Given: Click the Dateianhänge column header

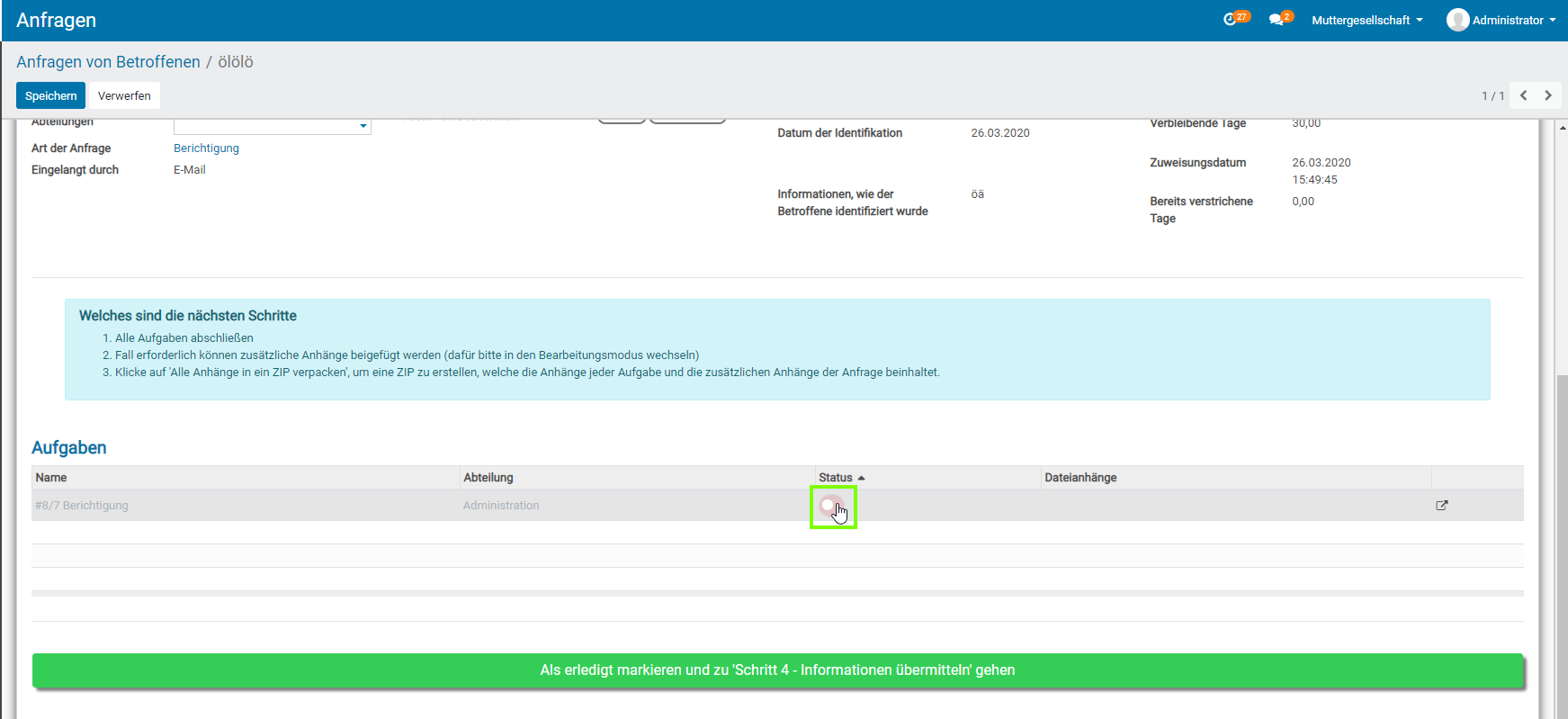Looking at the screenshot, I should click(x=1080, y=478).
